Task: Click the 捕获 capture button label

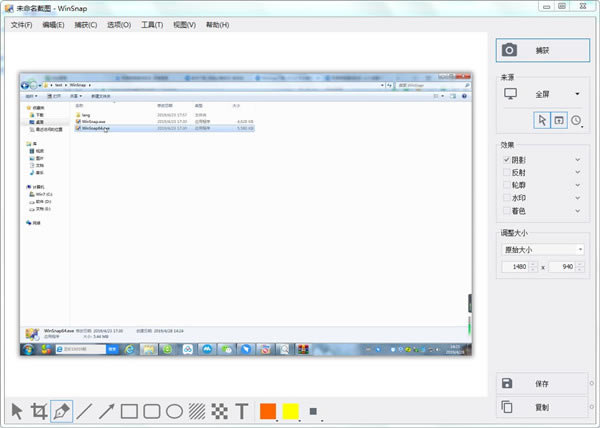Action: click(542, 50)
